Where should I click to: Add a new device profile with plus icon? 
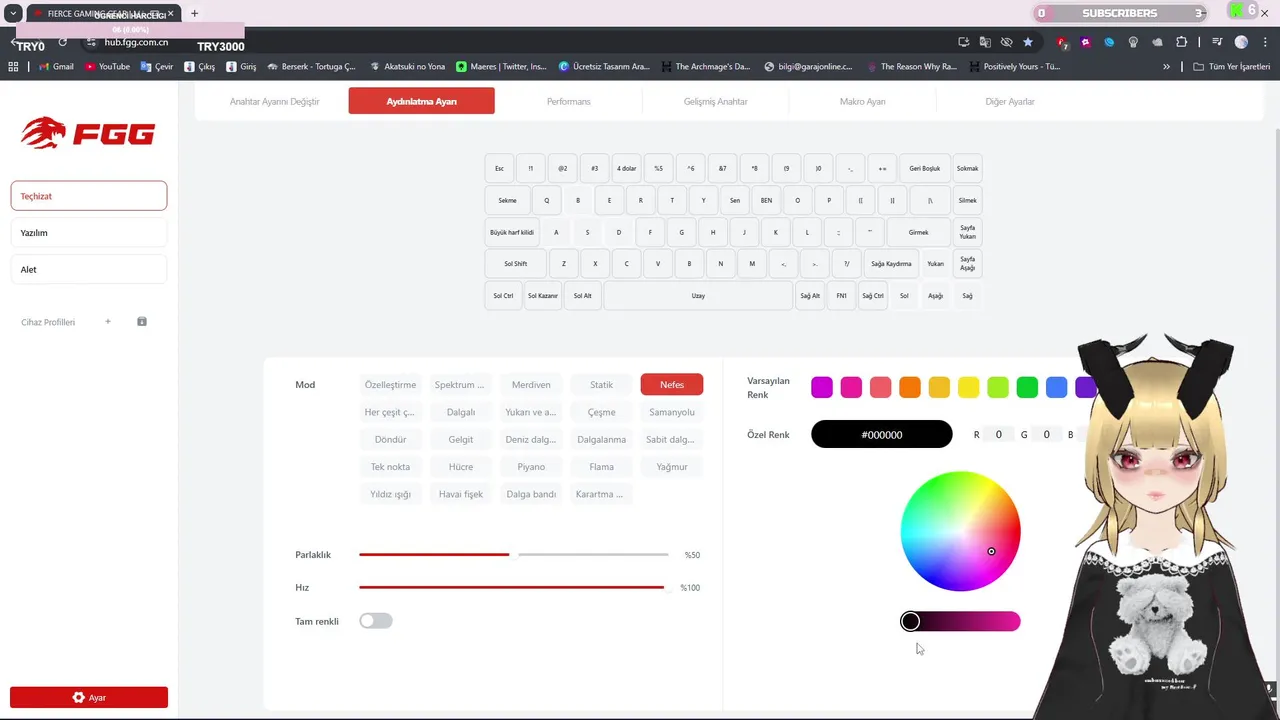pyautogui.click(x=108, y=322)
